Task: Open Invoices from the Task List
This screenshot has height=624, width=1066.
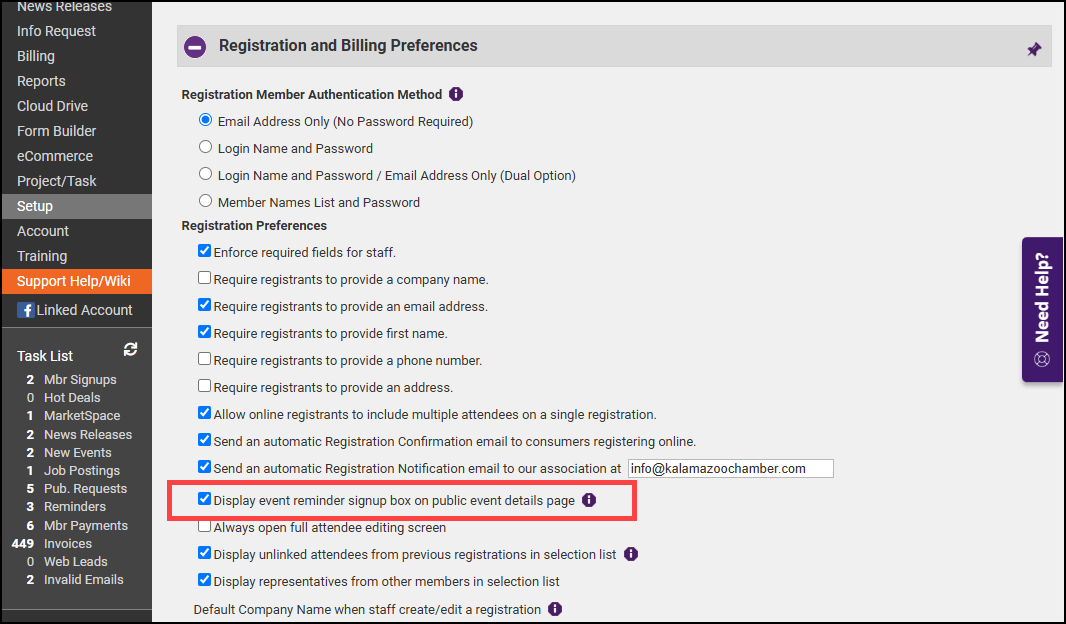Action: click(x=68, y=543)
